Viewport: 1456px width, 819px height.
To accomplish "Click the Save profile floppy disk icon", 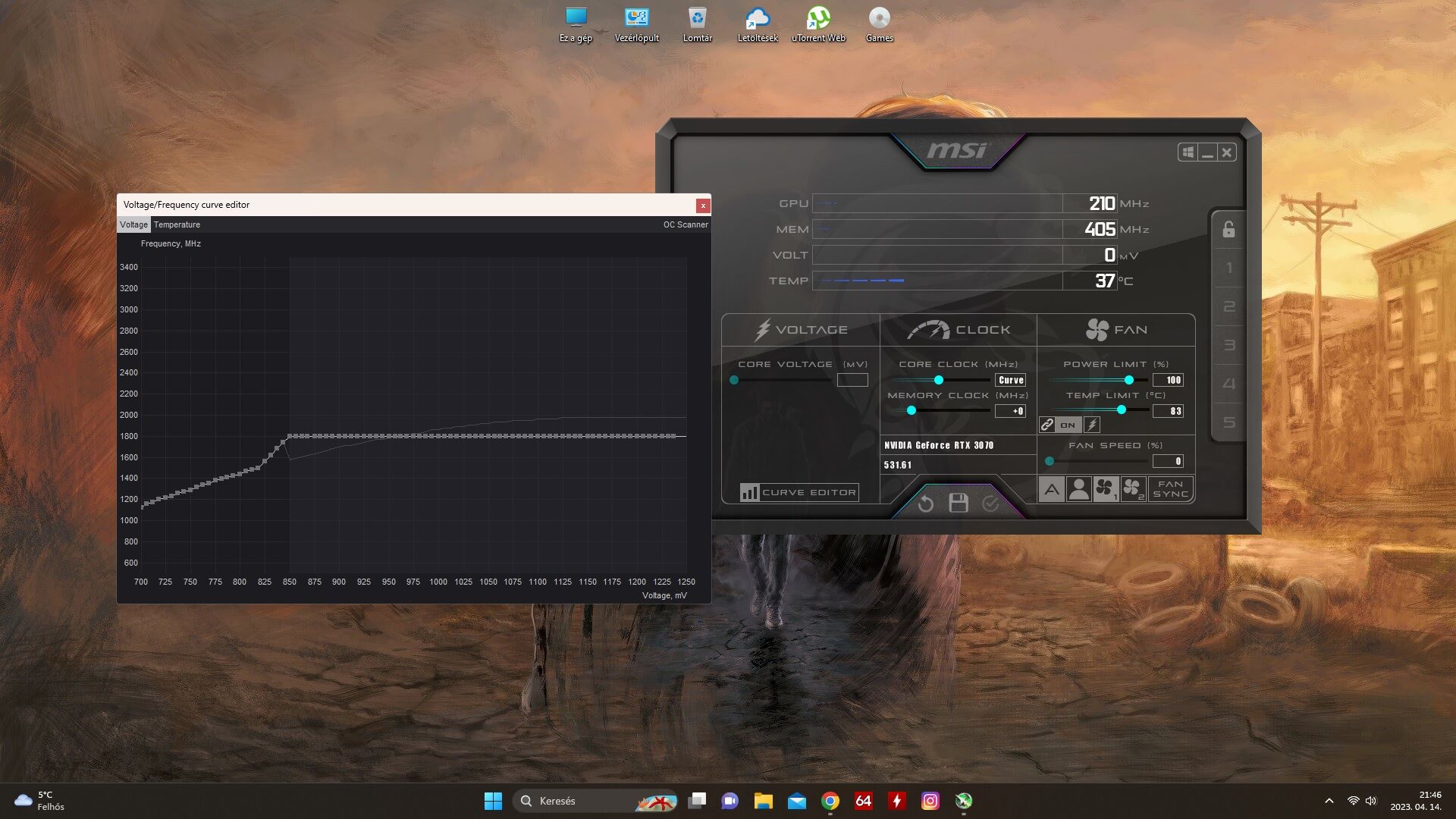I will click(x=959, y=503).
